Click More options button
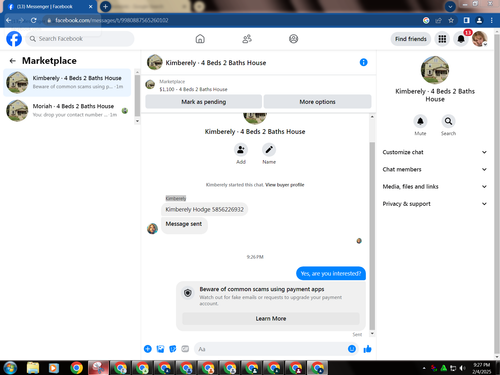This screenshot has width=500, height=375. coord(317,102)
